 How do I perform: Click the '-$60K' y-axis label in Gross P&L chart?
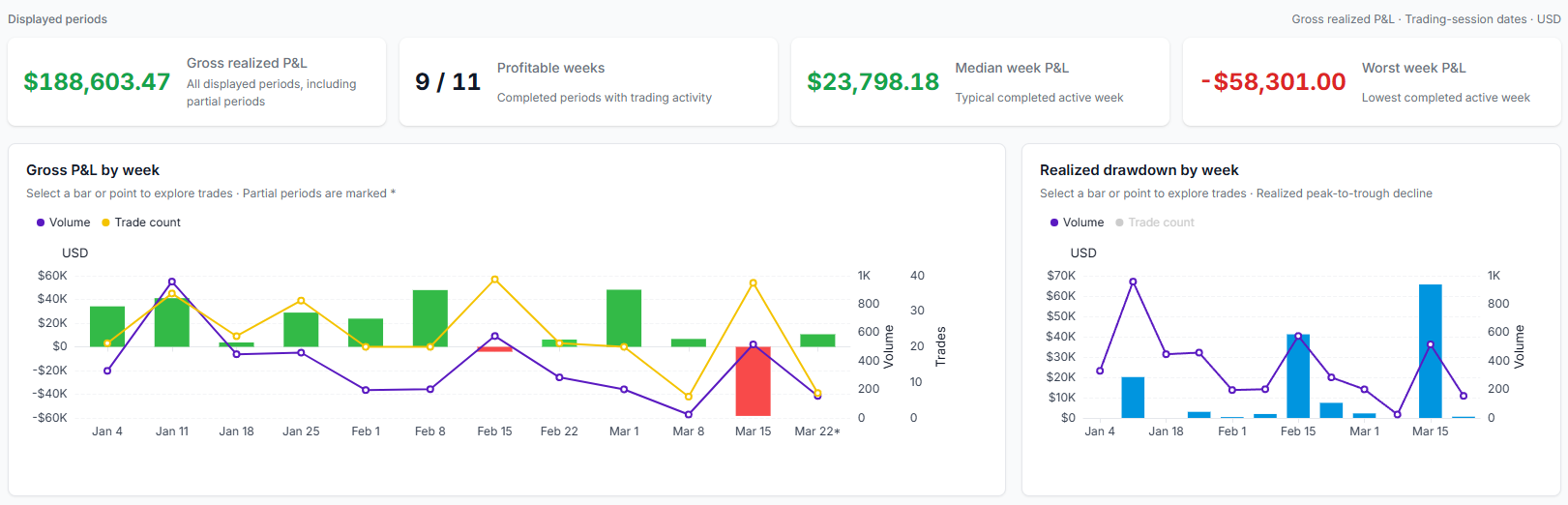(x=50, y=418)
